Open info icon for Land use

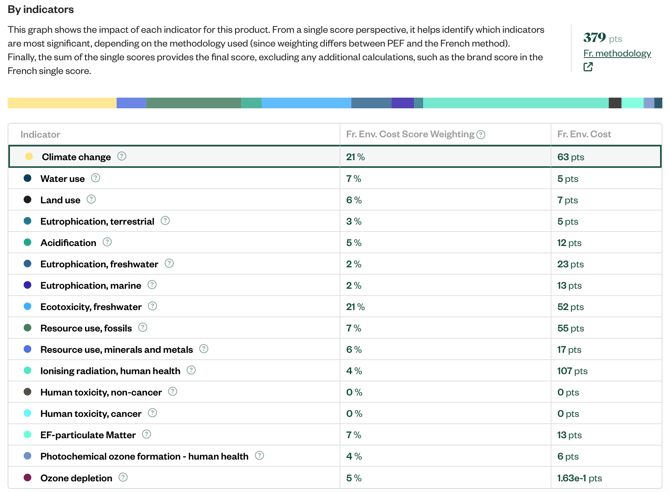(x=91, y=200)
